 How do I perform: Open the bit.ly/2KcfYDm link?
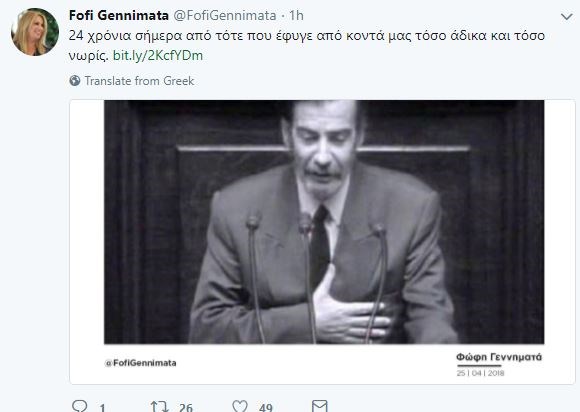click(158, 55)
